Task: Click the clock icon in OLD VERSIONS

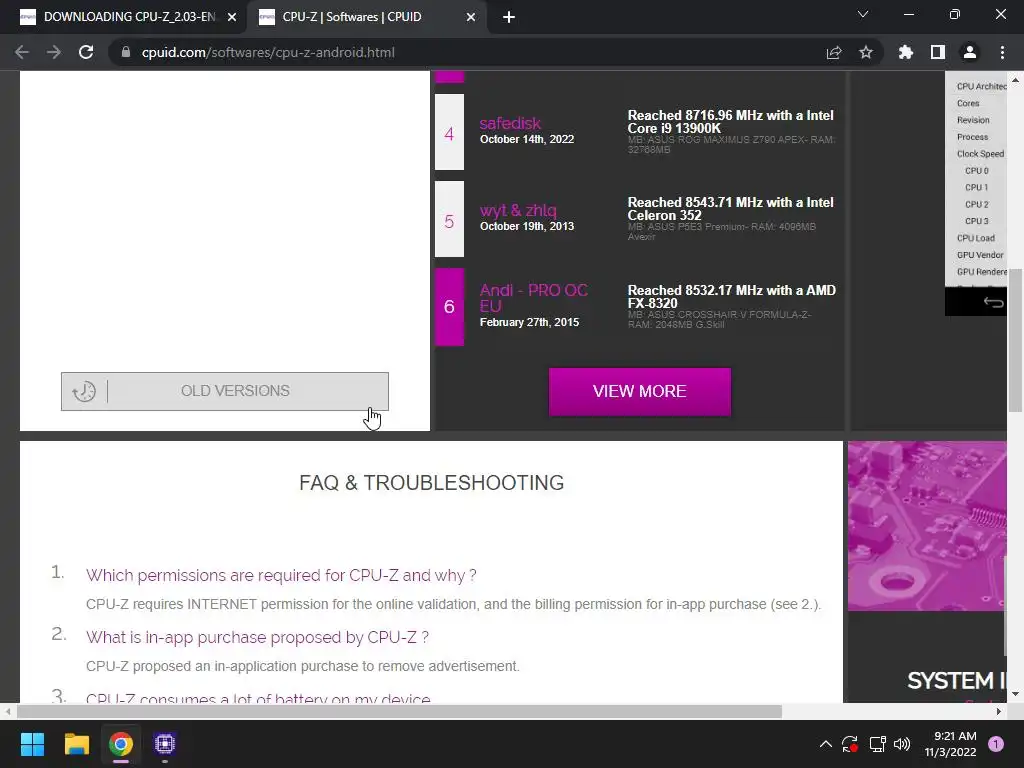Action: pos(84,391)
